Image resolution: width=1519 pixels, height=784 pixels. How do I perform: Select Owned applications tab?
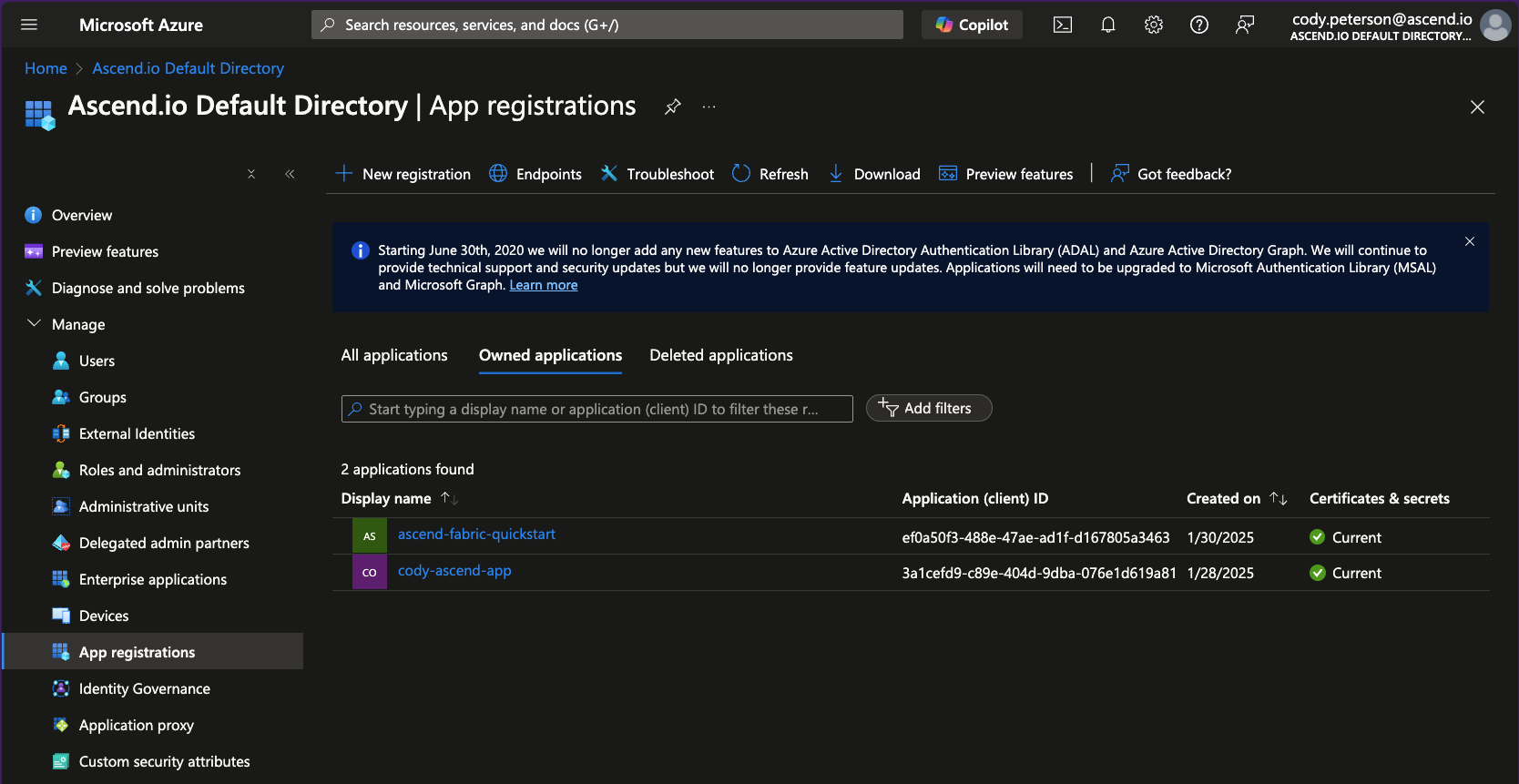tap(551, 355)
